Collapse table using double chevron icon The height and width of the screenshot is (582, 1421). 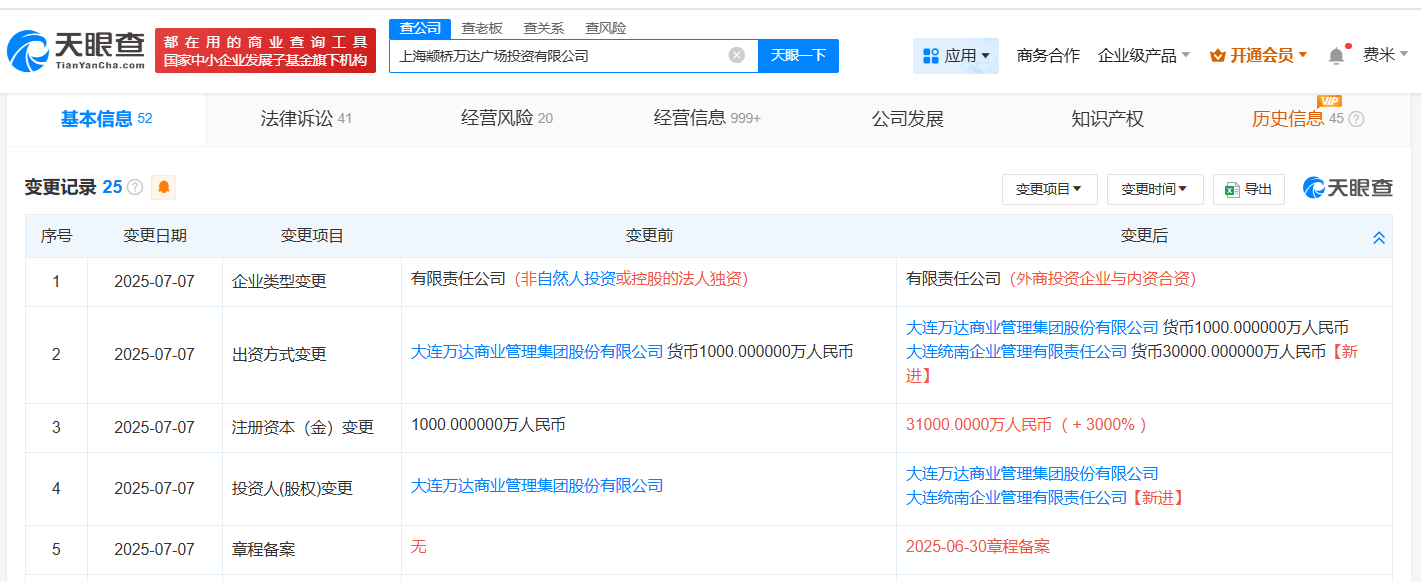click(x=1379, y=238)
